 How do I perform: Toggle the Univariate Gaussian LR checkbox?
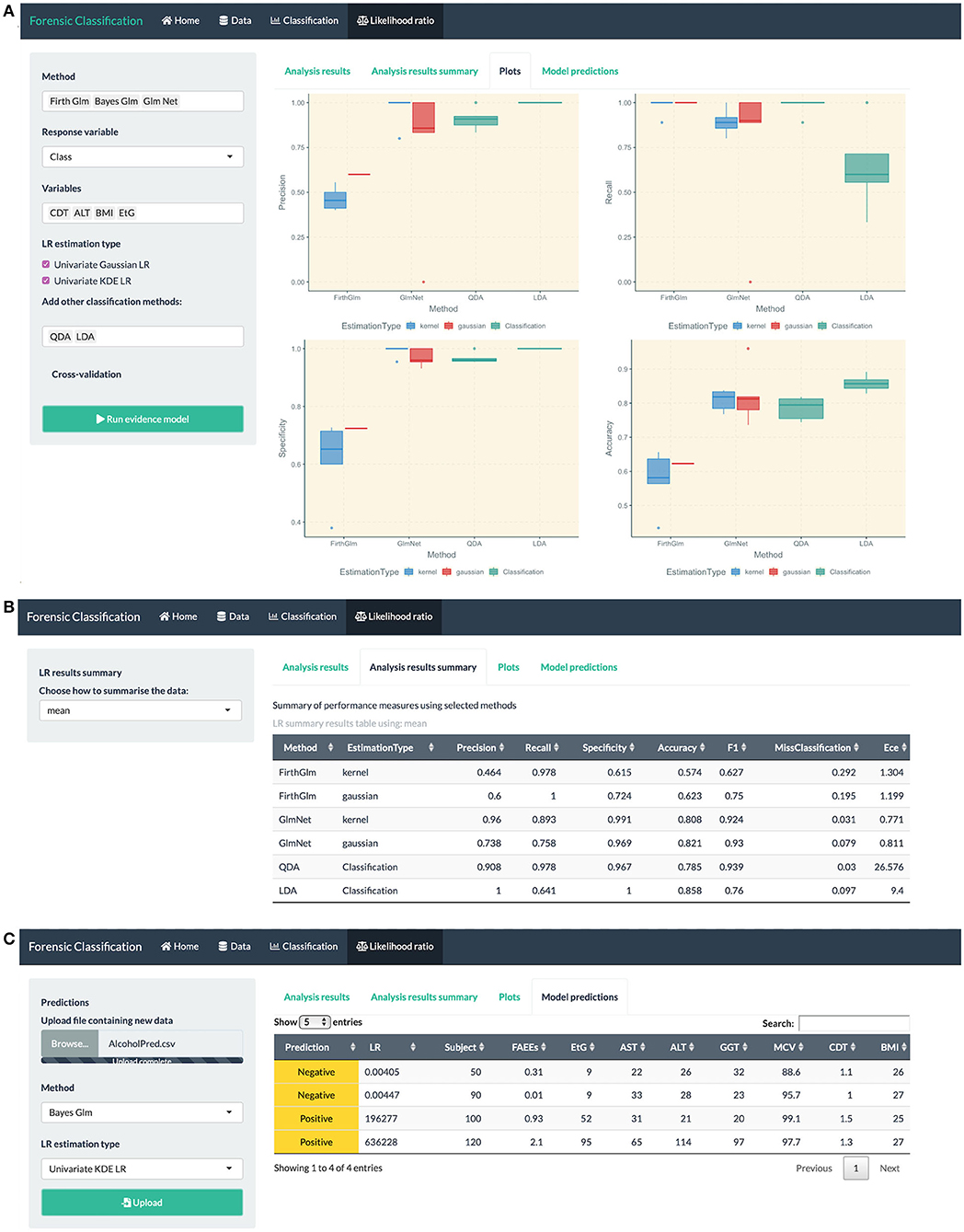coord(46,265)
